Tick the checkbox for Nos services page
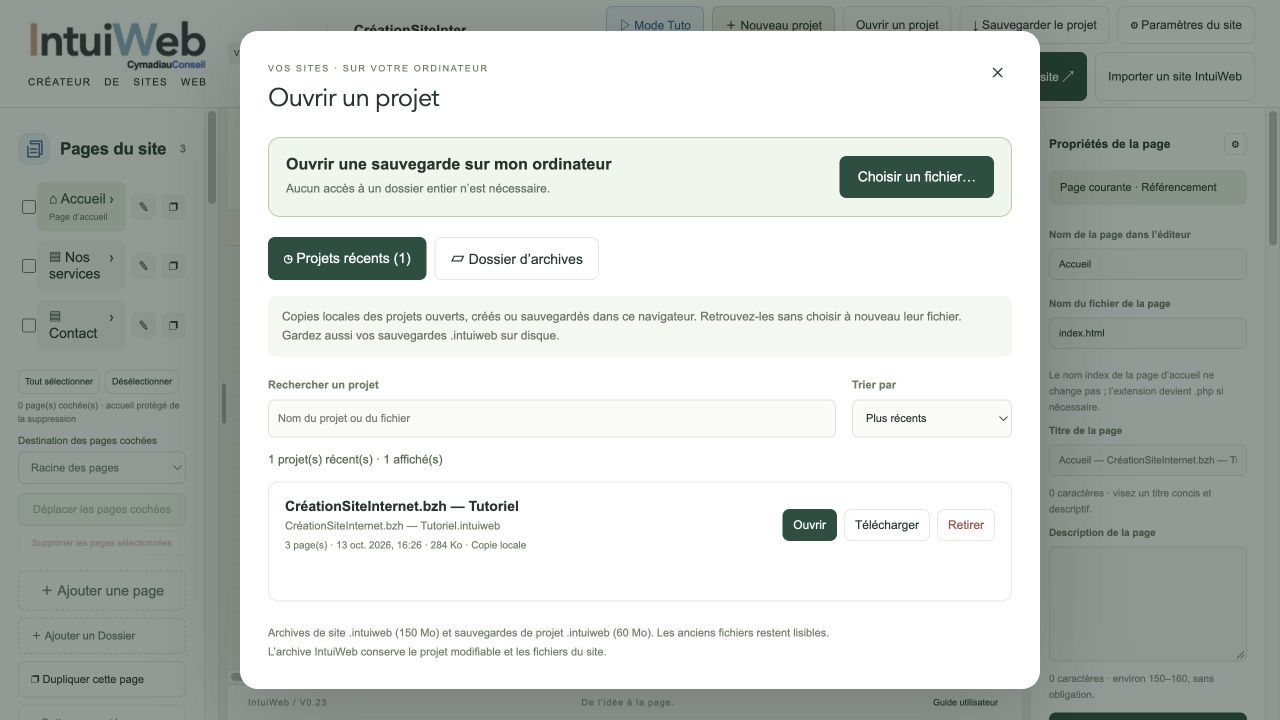 [29, 266]
